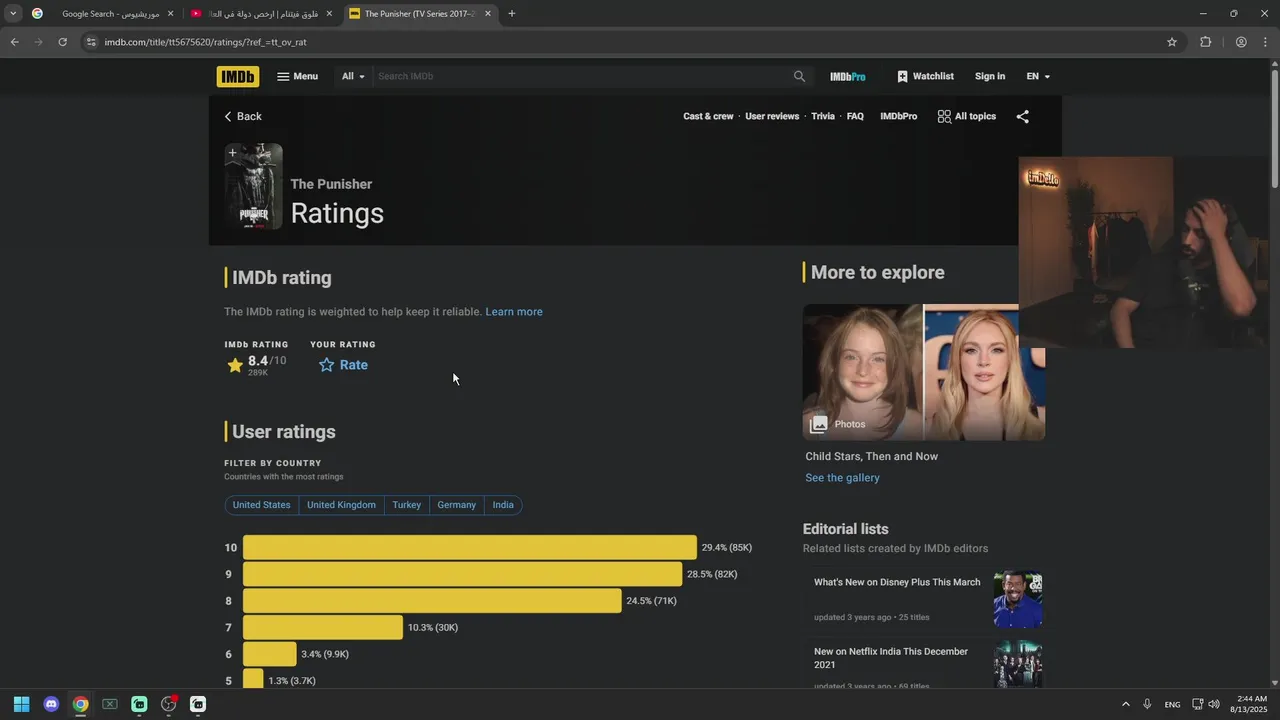
Task: View site information icon in address bar
Action: tap(91, 42)
